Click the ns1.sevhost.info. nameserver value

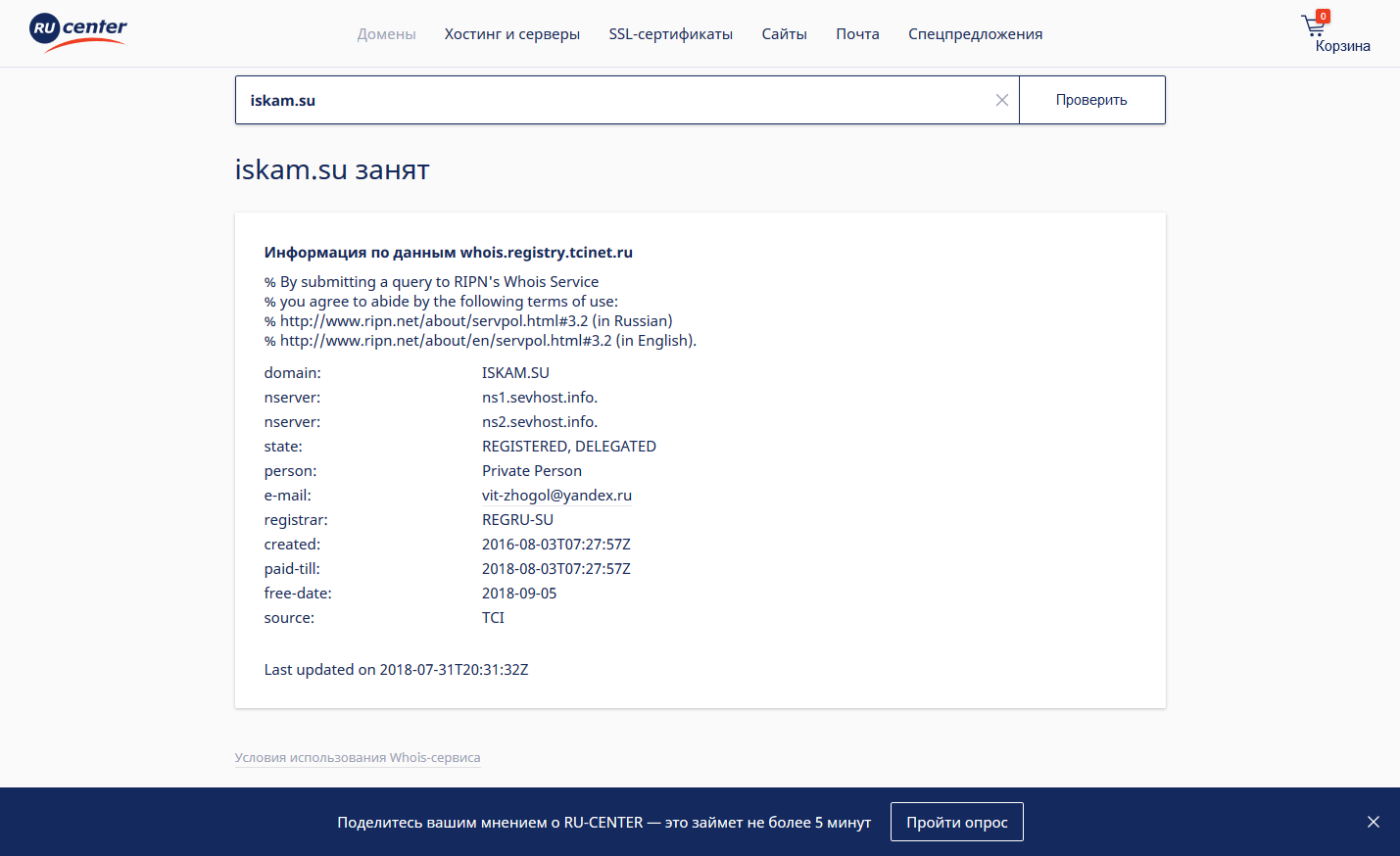(x=540, y=398)
